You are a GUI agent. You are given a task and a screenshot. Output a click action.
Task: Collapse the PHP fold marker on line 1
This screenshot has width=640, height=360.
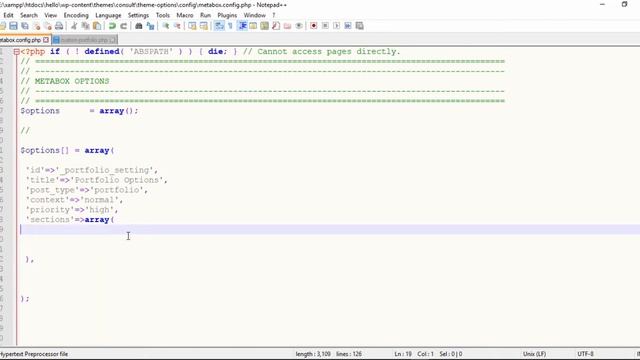[16, 52]
